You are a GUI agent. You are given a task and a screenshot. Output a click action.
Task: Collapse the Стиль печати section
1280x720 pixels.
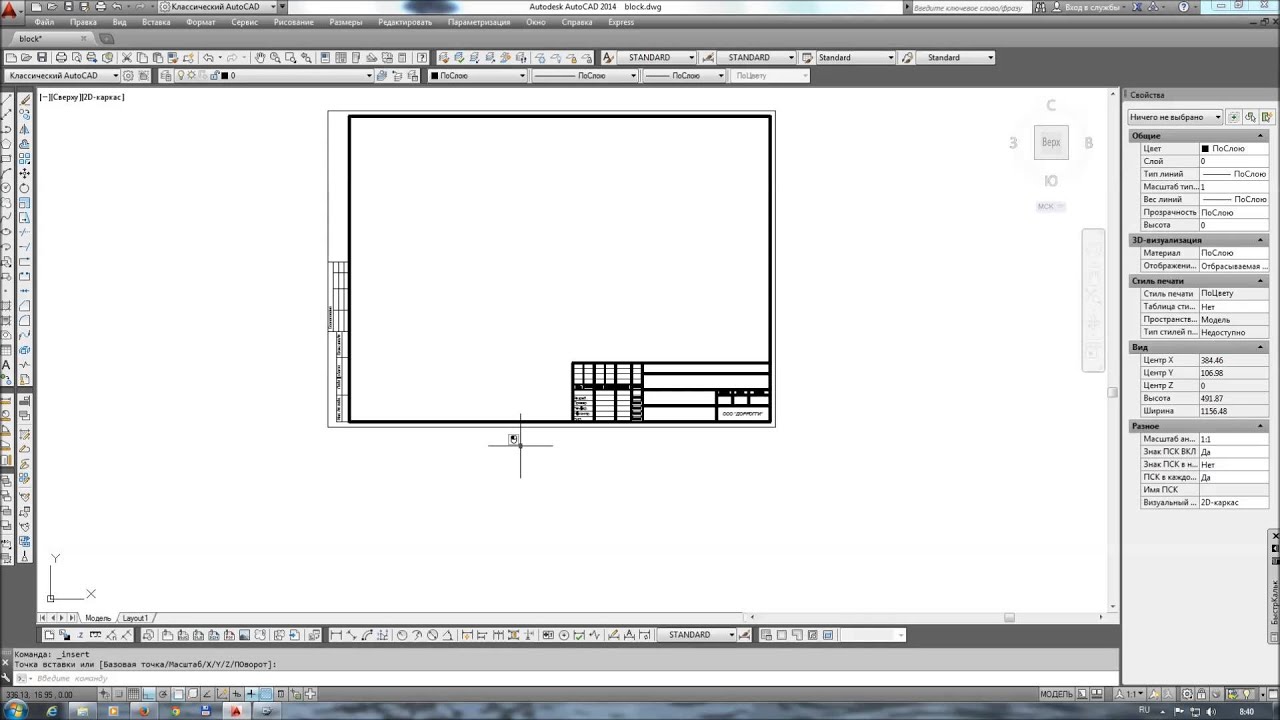pyautogui.click(x=1262, y=281)
